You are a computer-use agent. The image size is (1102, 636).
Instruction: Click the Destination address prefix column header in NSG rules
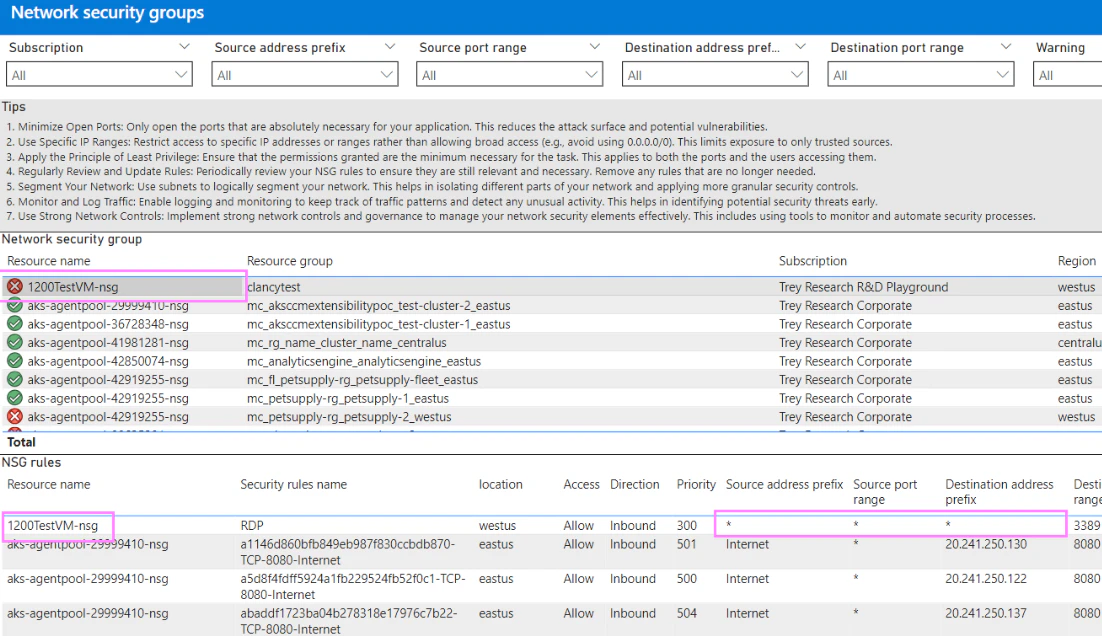(999, 492)
